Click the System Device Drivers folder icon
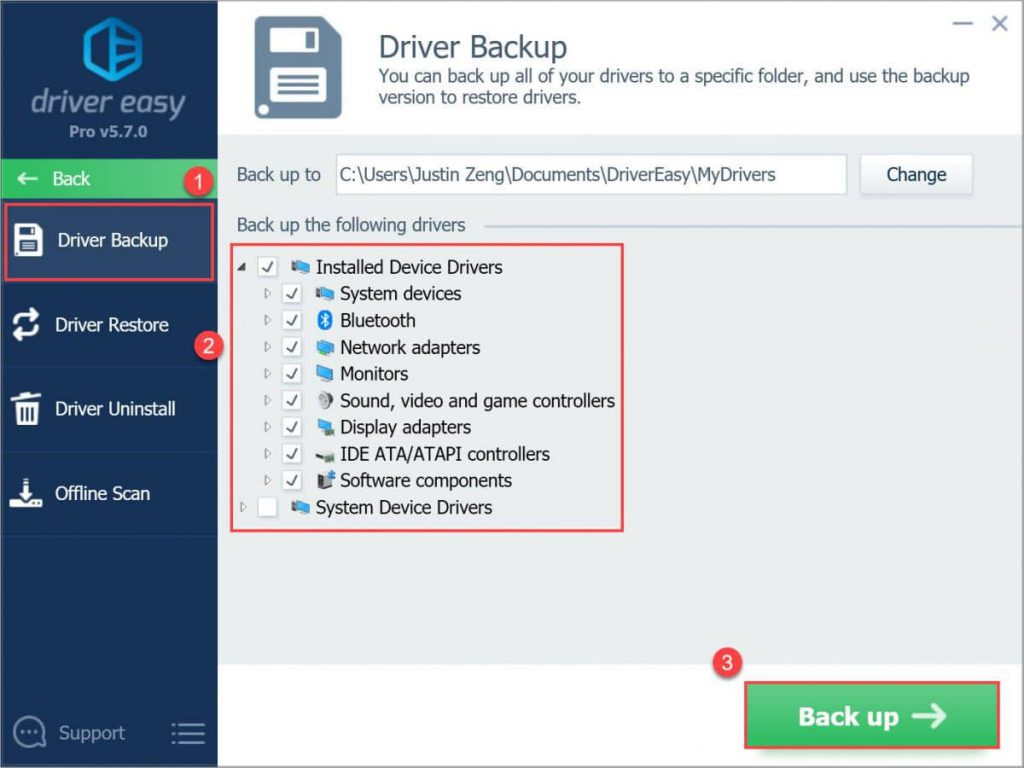The height and width of the screenshot is (768, 1024). (300, 507)
